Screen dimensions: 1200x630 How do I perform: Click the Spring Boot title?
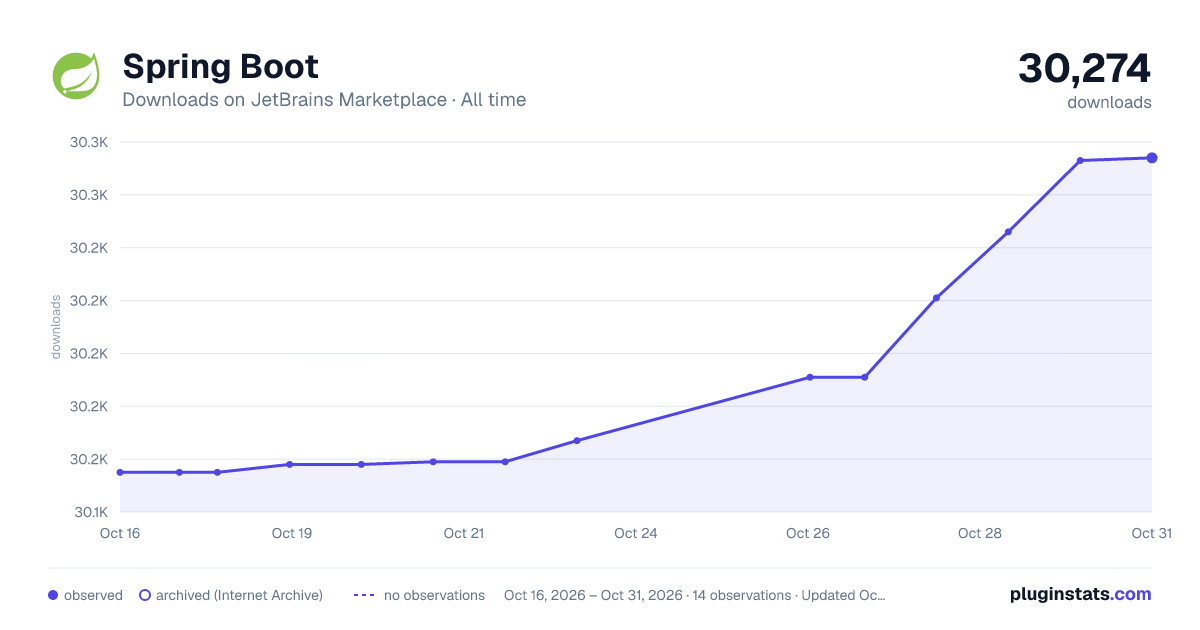click(221, 67)
